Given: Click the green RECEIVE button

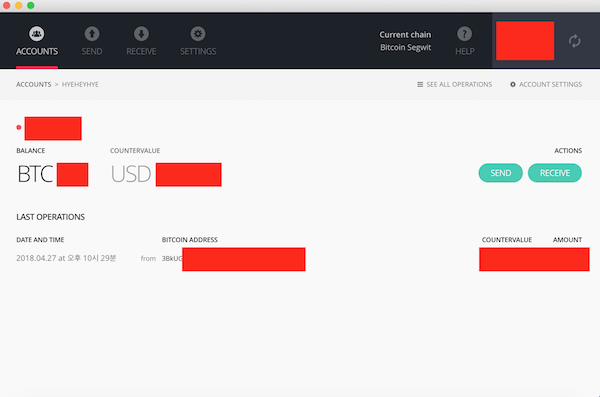Looking at the screenshot, I should pos(555,173).
